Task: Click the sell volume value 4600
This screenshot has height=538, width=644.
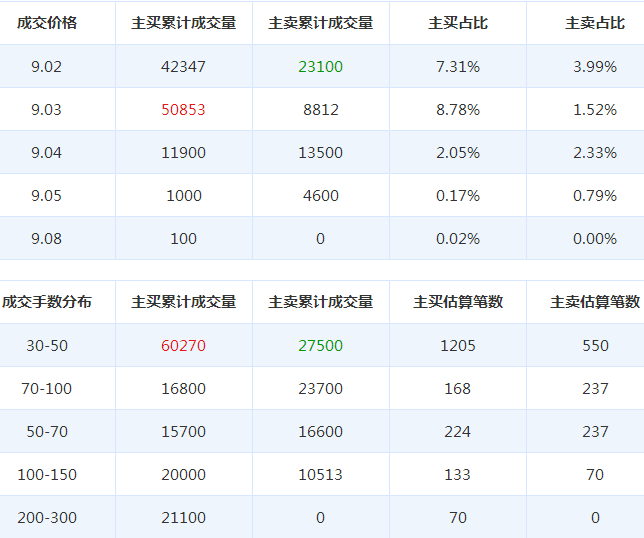Action: click(321, 195)
